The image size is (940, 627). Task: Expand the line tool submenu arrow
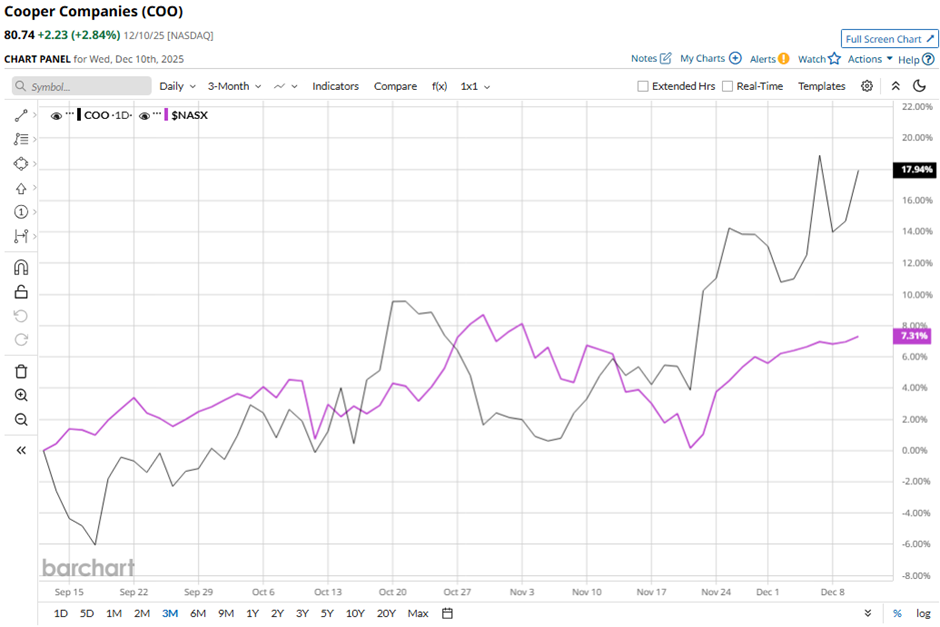[x=35, y=115]
